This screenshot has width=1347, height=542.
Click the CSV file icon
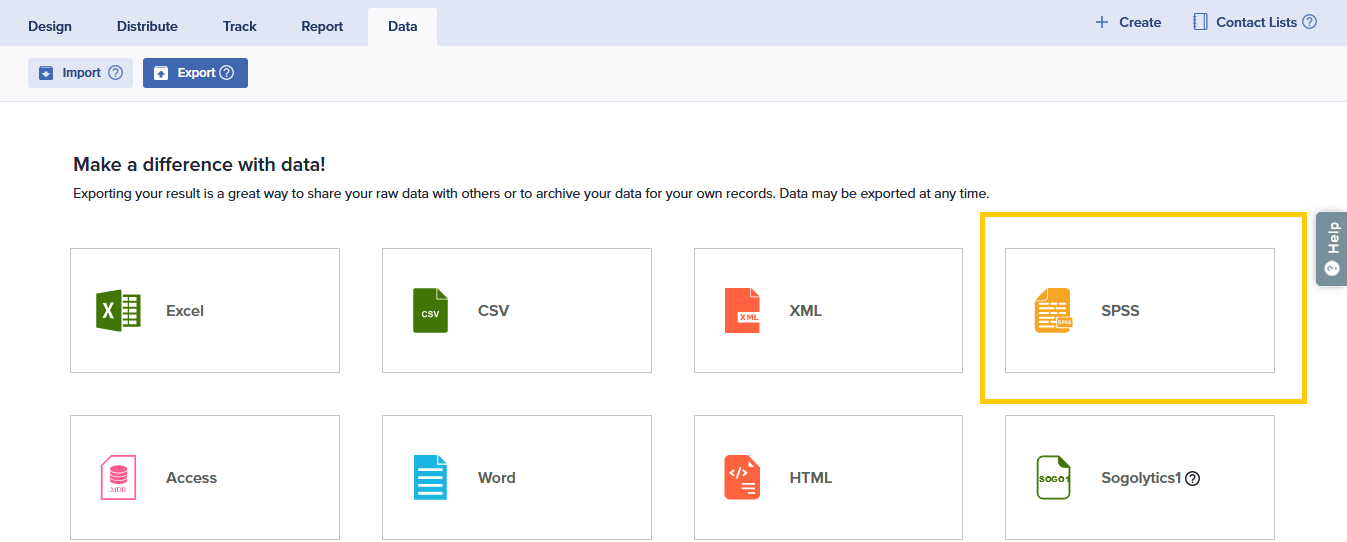click(x=430, y=311)
